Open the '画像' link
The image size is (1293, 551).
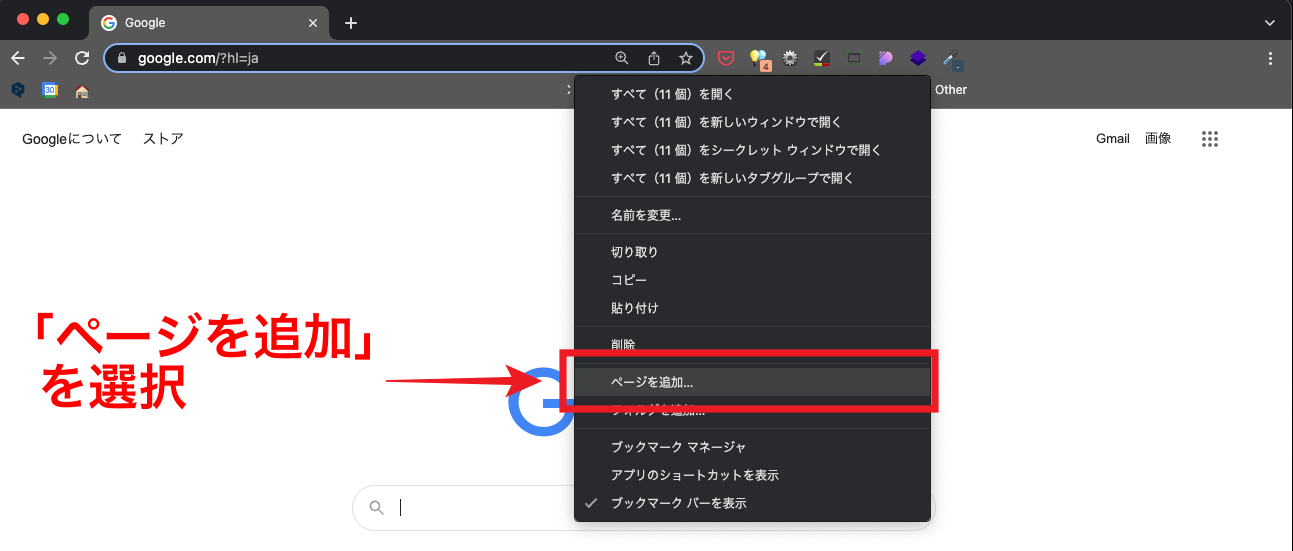point(1158,139)
